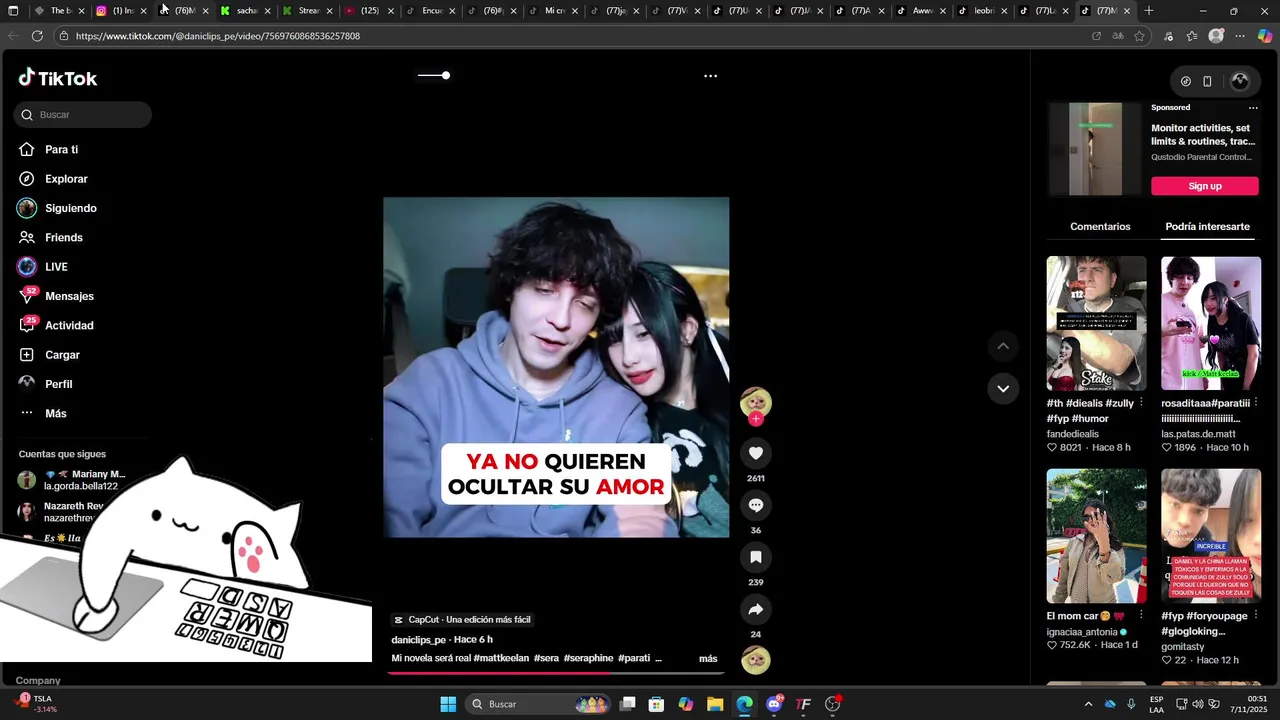The width and height of the screenshot is (1280, 720).
Task: Add page to favorites with the star icon
Action: (1139, 36)
